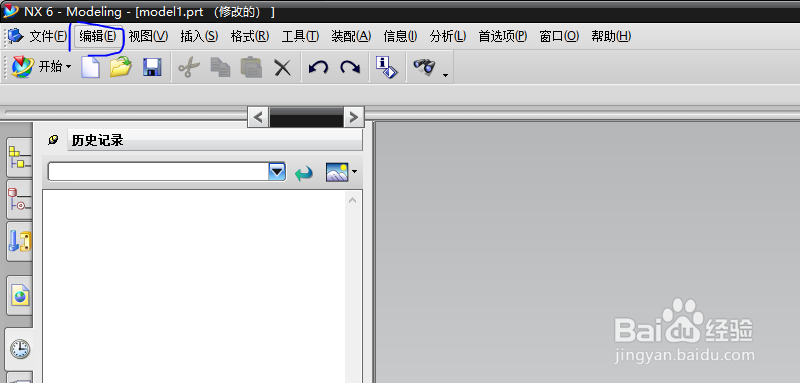Open the 视图(V) menu
The image size is (800, 383).
[x=148, y=36]
